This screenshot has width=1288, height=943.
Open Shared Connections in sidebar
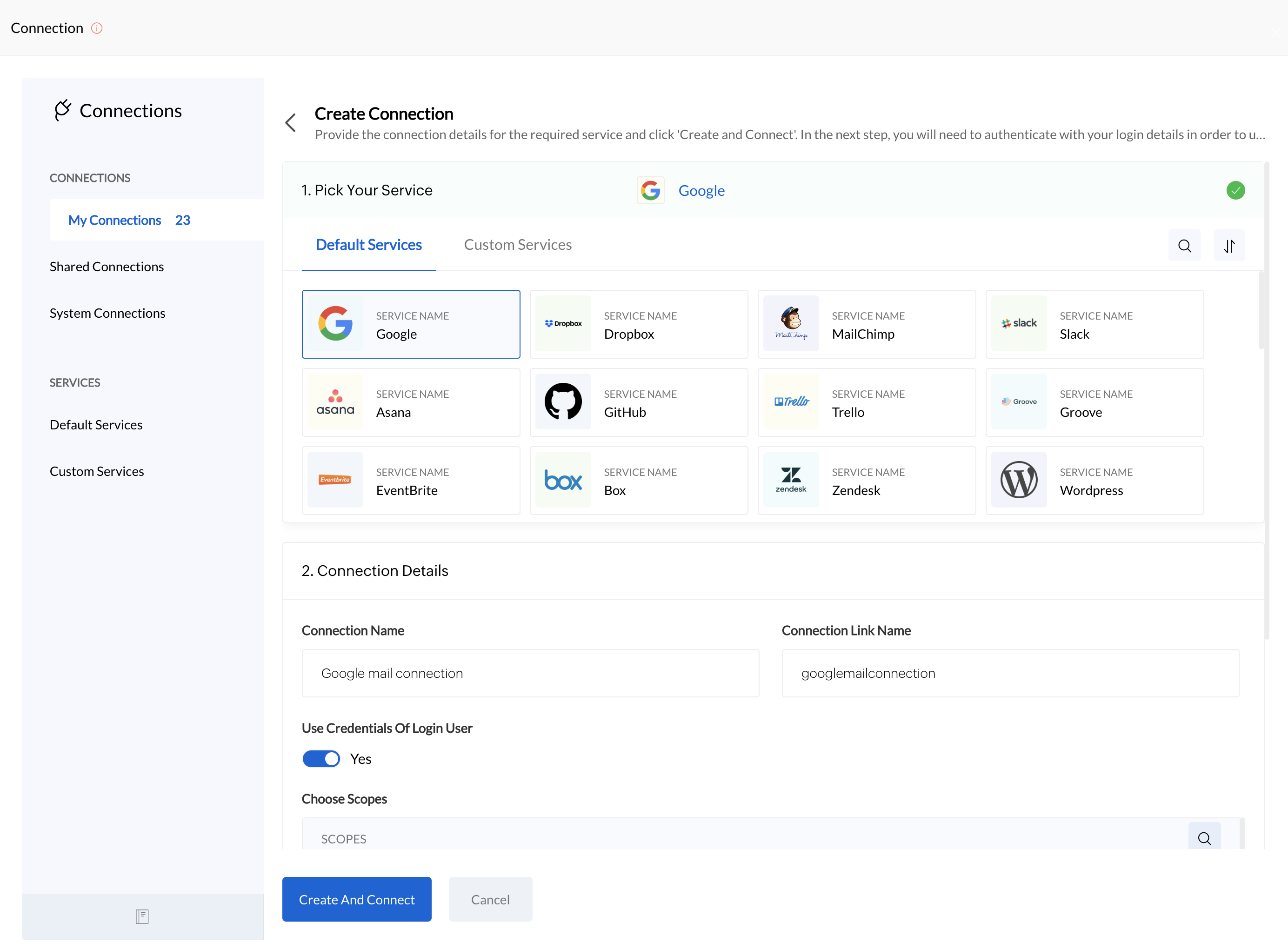pyautogui.click(x=107, y=267)
